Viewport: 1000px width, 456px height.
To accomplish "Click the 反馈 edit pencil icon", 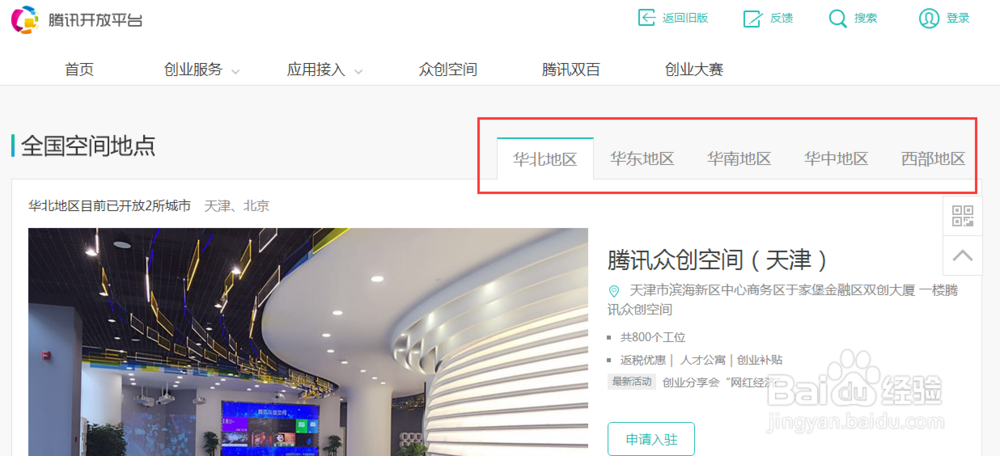I will coord(753,18).
